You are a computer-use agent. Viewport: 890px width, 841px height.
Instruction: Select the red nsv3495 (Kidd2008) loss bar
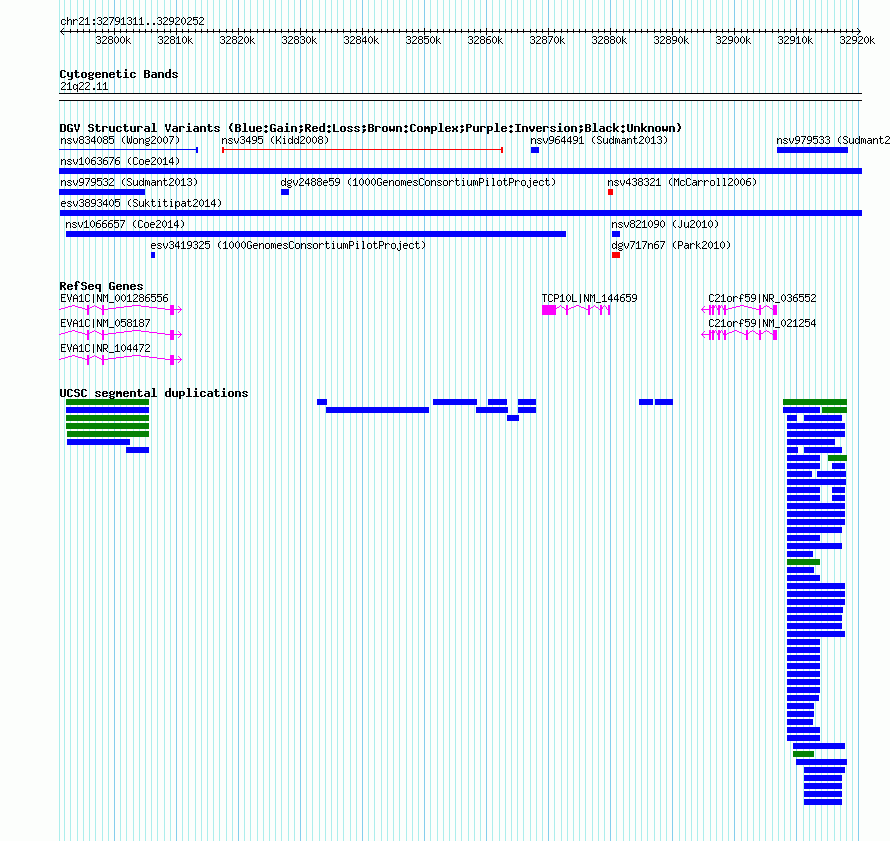tap(362, 150)
